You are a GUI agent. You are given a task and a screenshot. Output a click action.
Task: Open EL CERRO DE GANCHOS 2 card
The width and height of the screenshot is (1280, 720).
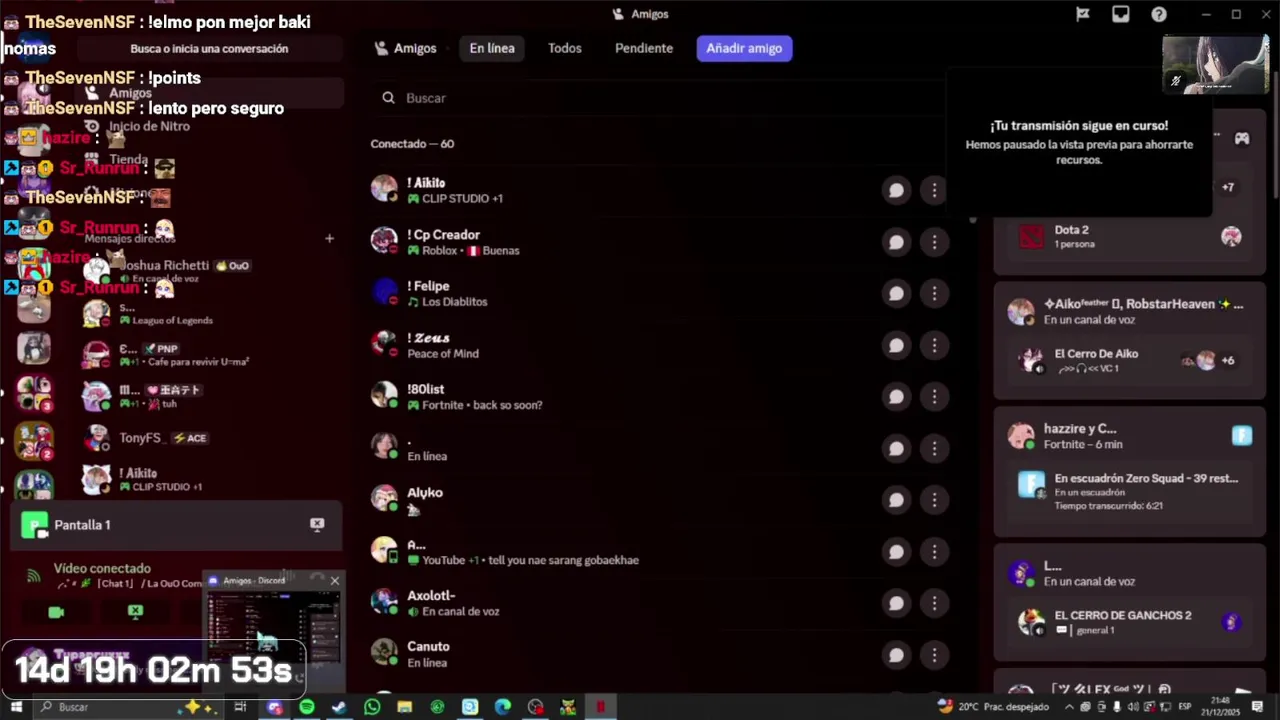(x=1130, y=622)
